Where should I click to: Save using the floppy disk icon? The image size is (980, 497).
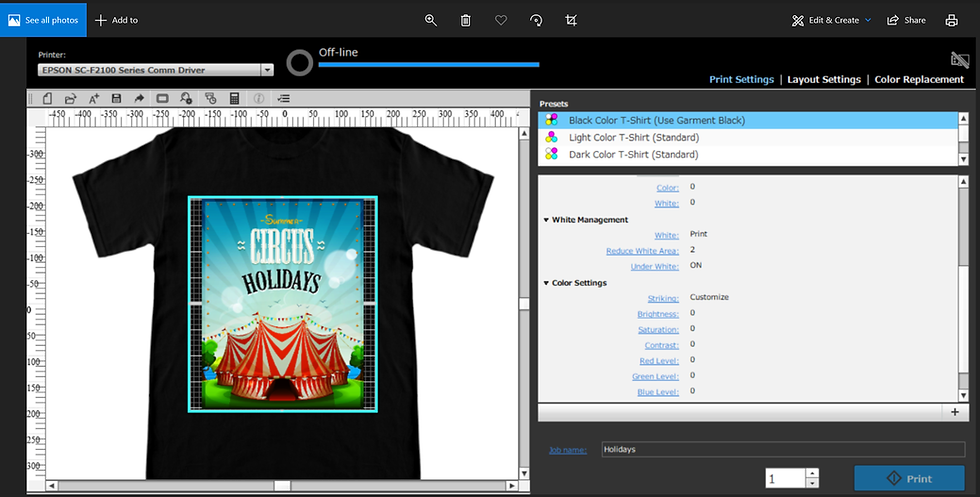coord(116,98)
